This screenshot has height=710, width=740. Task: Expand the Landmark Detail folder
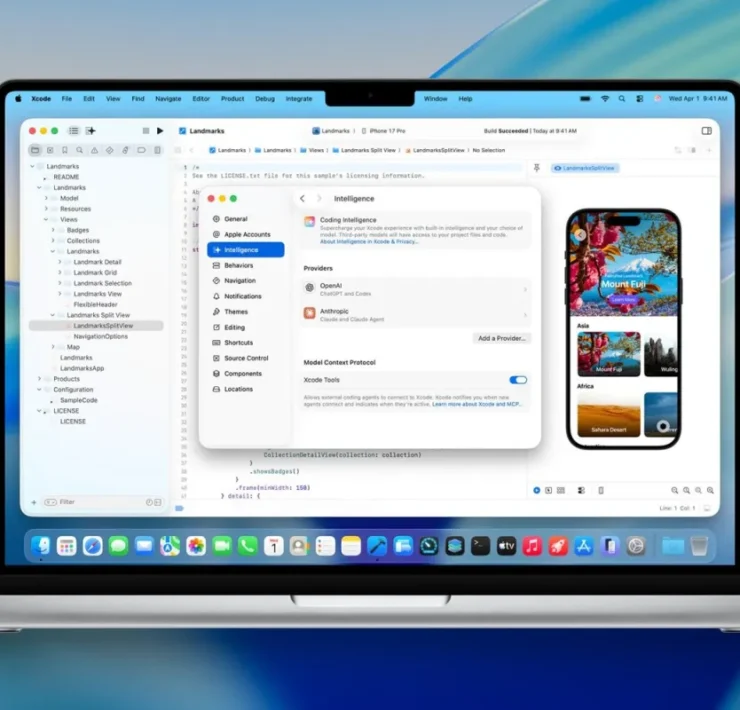pos(59,262)
